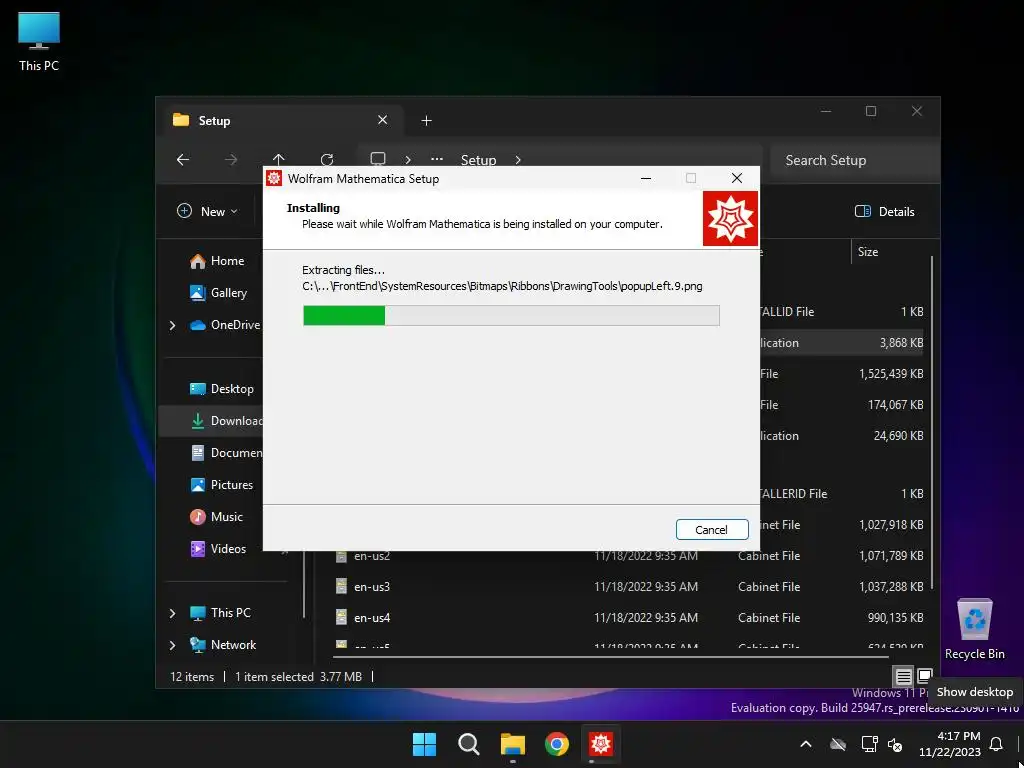Open Gallery in navigation pane
The image size is (1024, 768).
tap(218, 293)
